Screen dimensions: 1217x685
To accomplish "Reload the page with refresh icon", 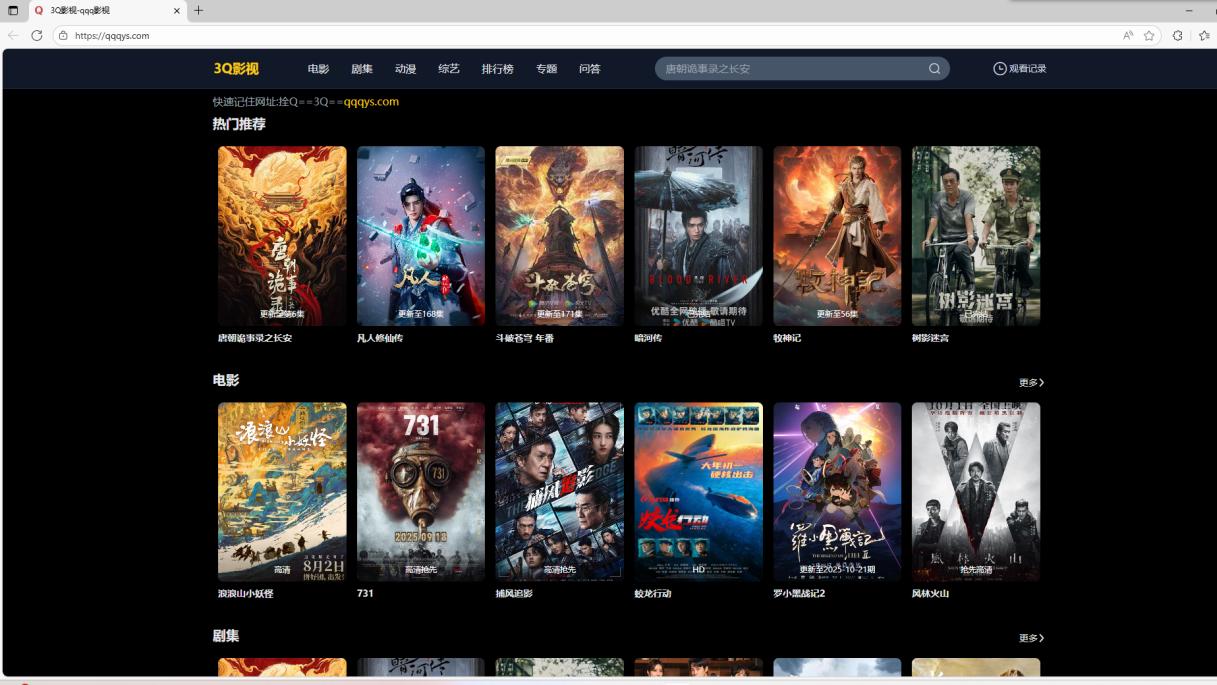I will [x=37, y=35].
